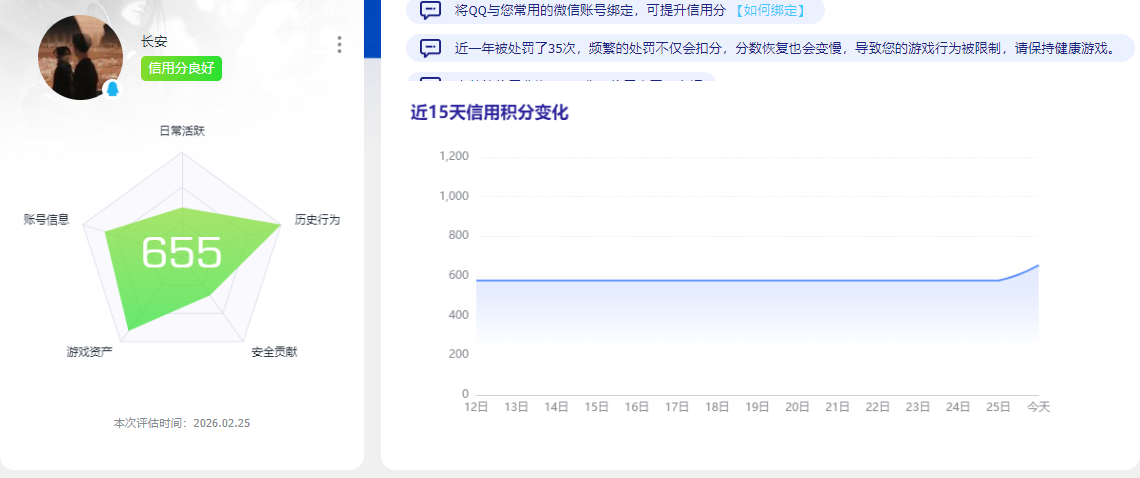Click the 21日 label on chart axis

point(838,407)
